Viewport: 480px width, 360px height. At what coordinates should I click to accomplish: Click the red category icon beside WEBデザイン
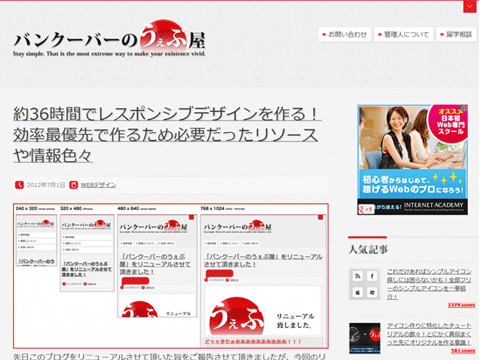[73, 185]
